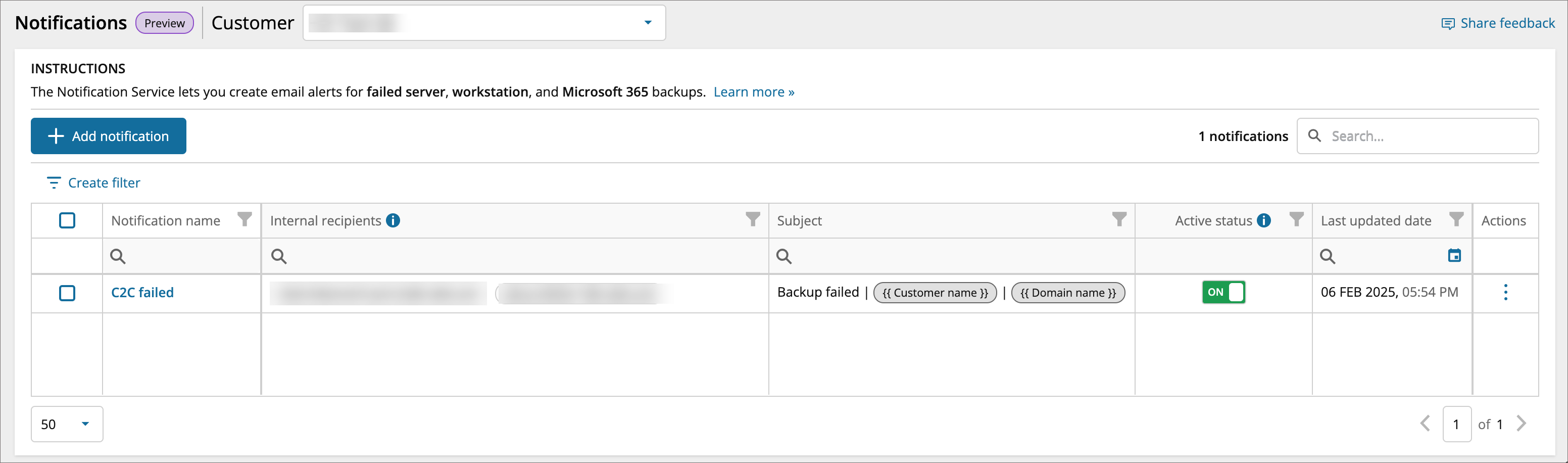The height and width of the screenshot is (463, 1568).
Task: Expand the filter icon on Active status column
Action: click(1297, 220)
